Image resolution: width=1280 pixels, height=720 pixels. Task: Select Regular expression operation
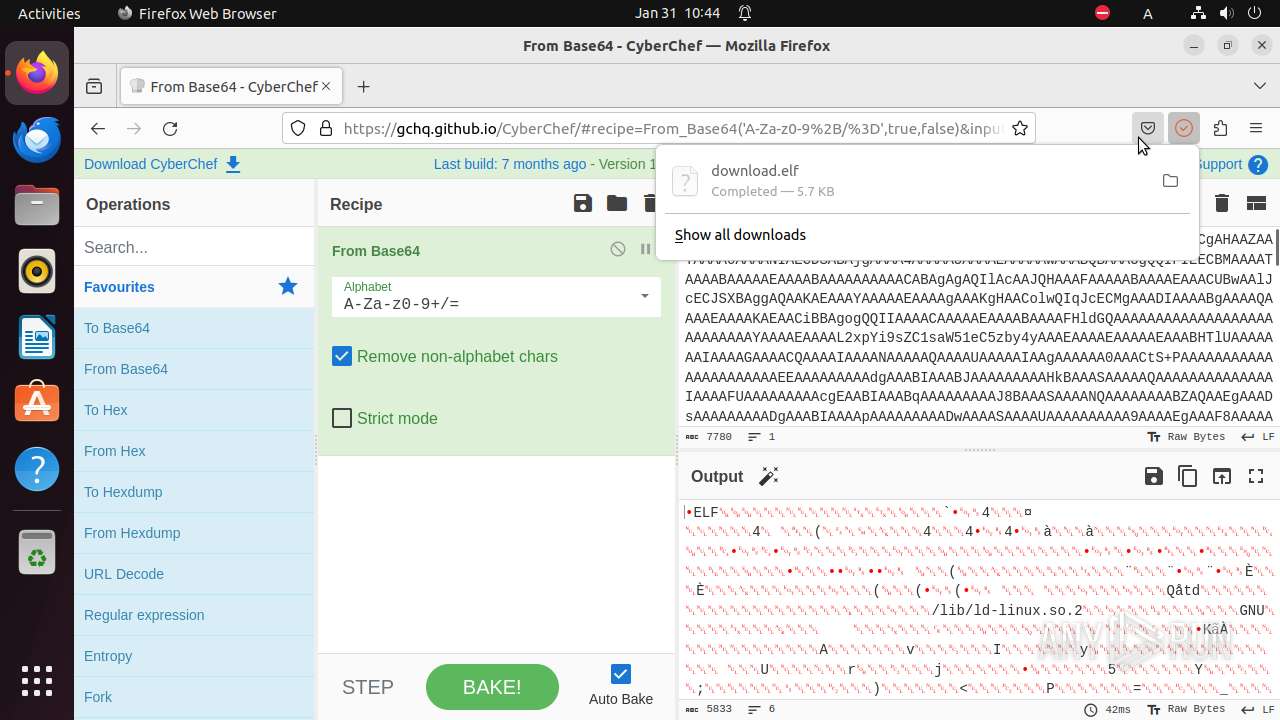(x=194, y=615)
